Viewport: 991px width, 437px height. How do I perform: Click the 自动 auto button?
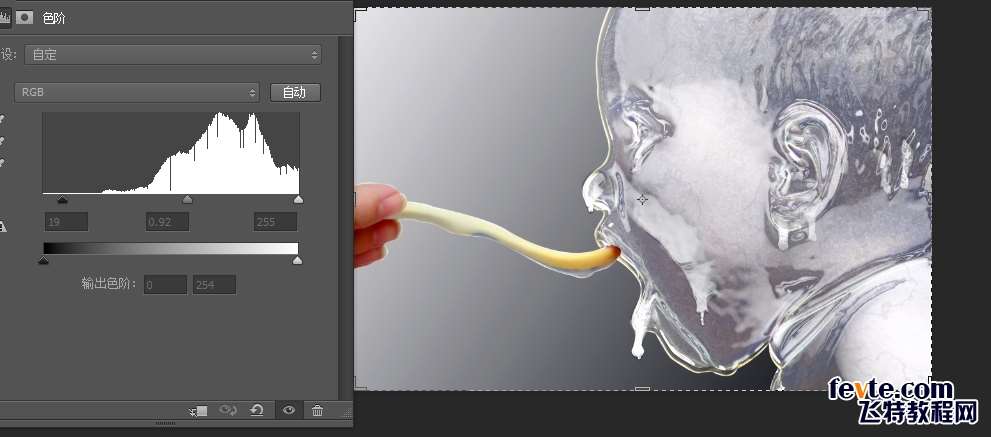[295, 92]
